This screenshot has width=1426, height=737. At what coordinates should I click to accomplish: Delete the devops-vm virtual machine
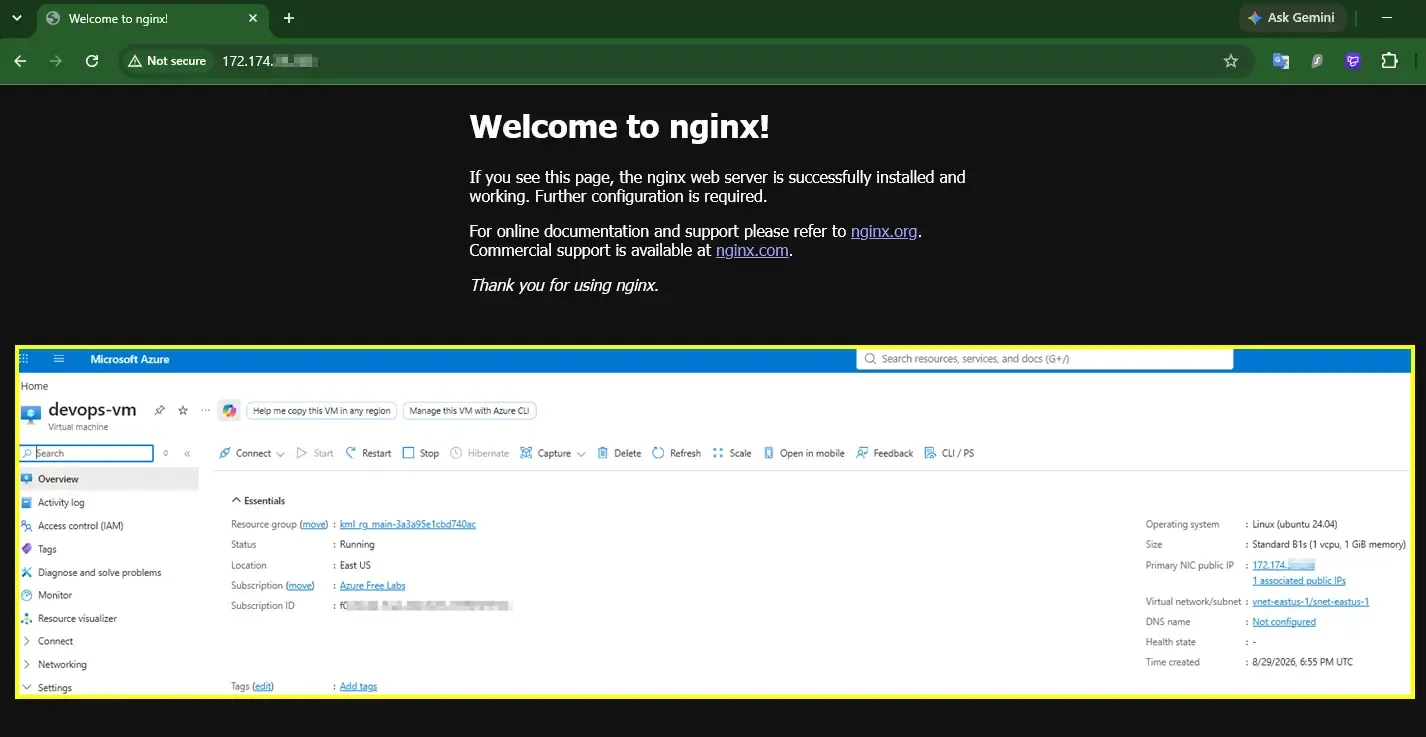[619, 453]
